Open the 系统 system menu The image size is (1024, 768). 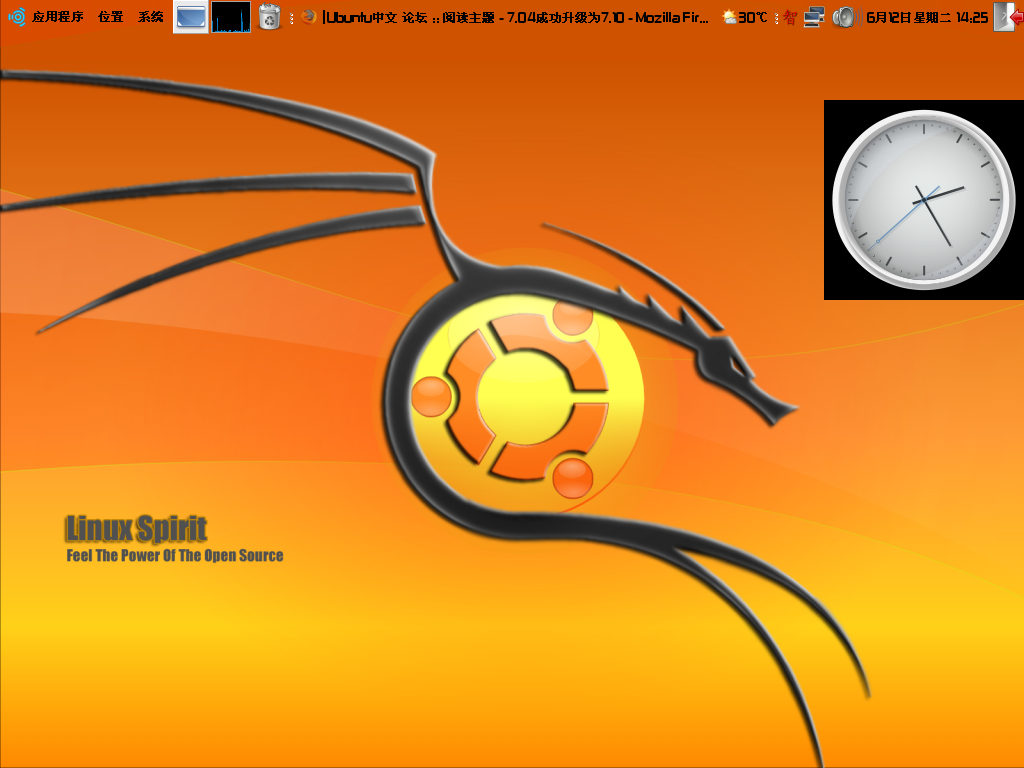pyautogui.click(x=150, y=17)
